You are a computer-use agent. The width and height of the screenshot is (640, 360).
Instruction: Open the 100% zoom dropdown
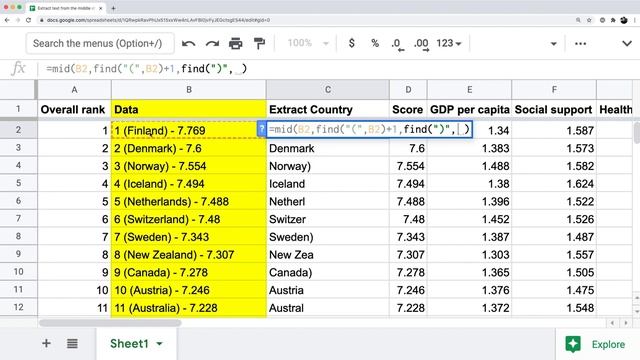[x=308, y=43]
